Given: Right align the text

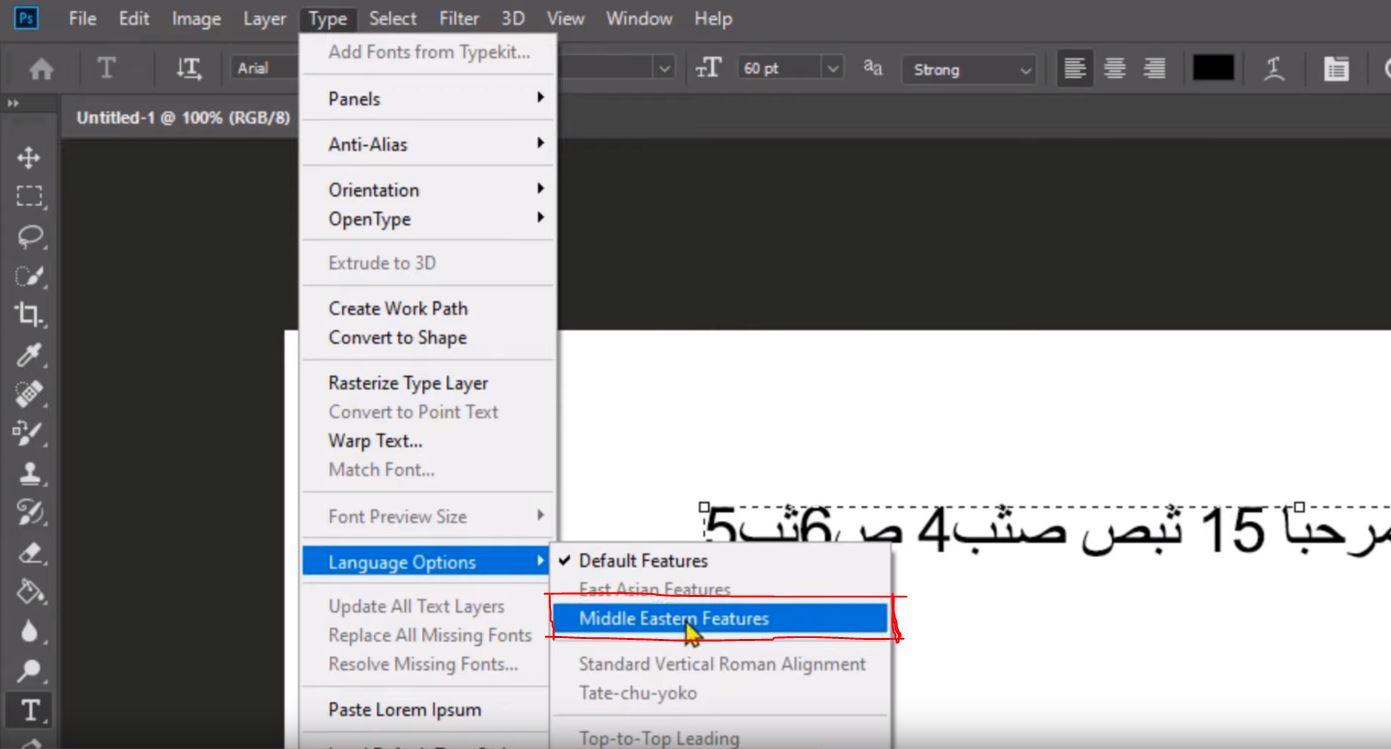Looking at the screenshot, I should [1154, 68].
